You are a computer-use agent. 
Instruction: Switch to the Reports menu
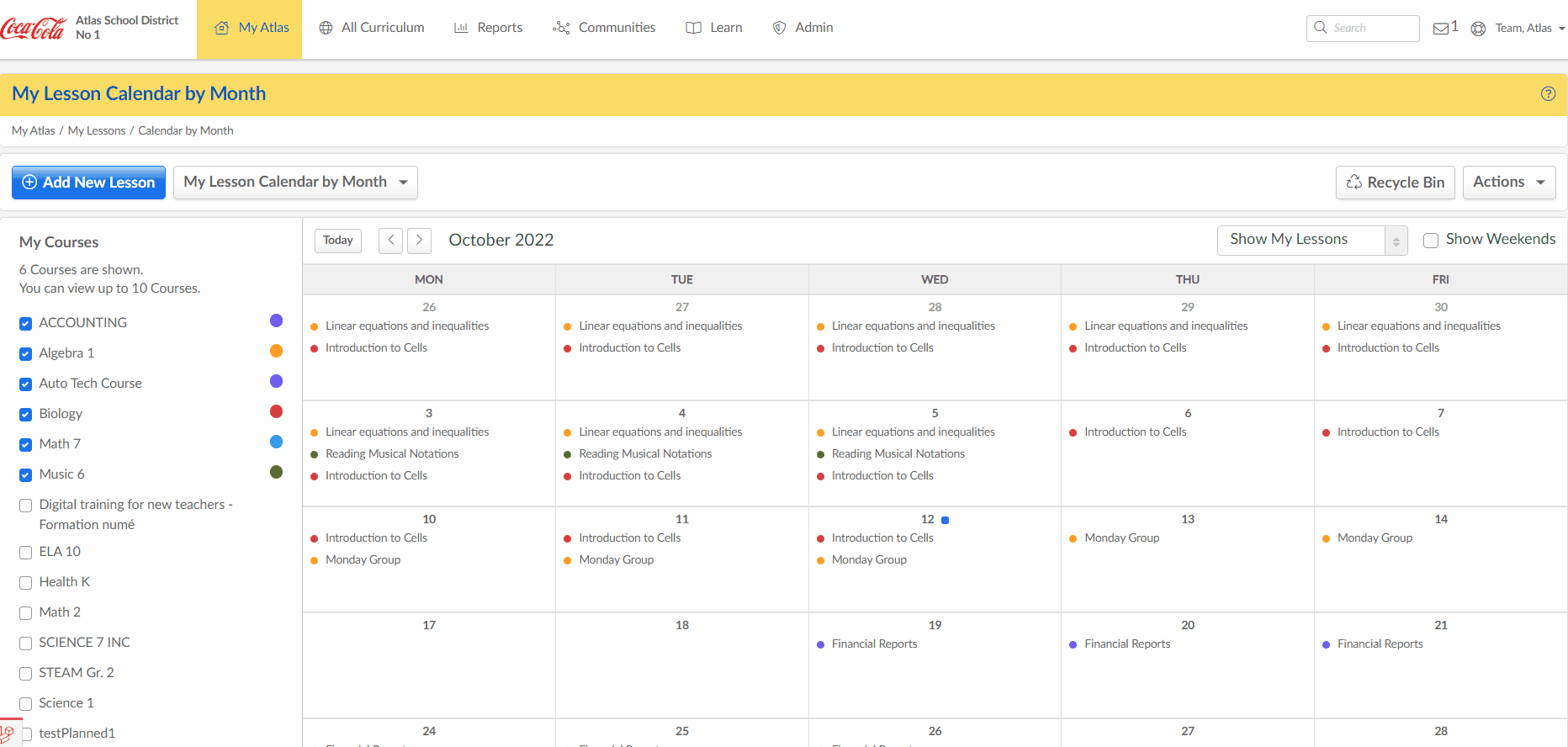[488, 28]
